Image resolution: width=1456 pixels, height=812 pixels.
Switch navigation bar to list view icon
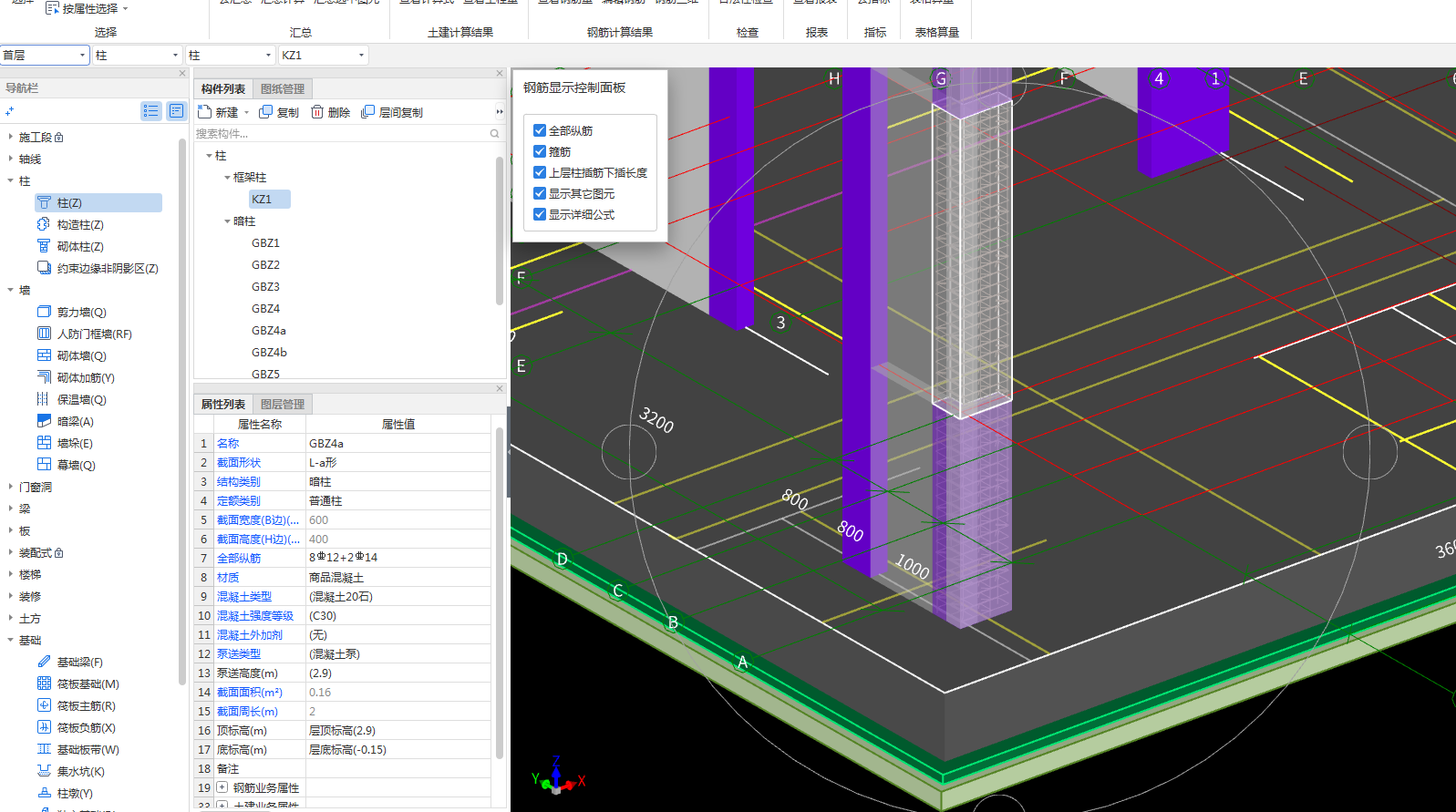150,111
